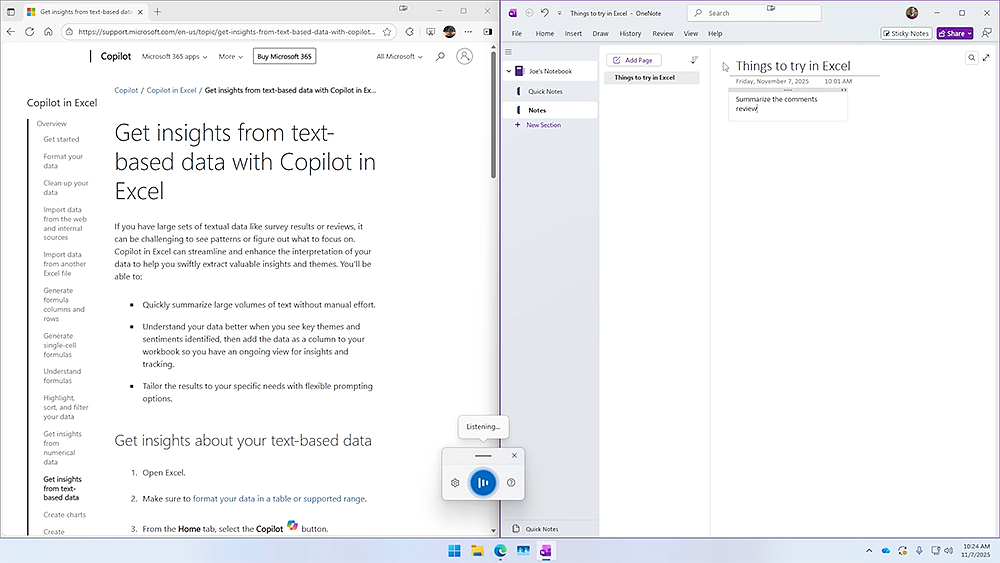This screenshot has width=1000, height=563.
Task: Collapse Joe's Notebook in the sidebar
Action: 508,71
